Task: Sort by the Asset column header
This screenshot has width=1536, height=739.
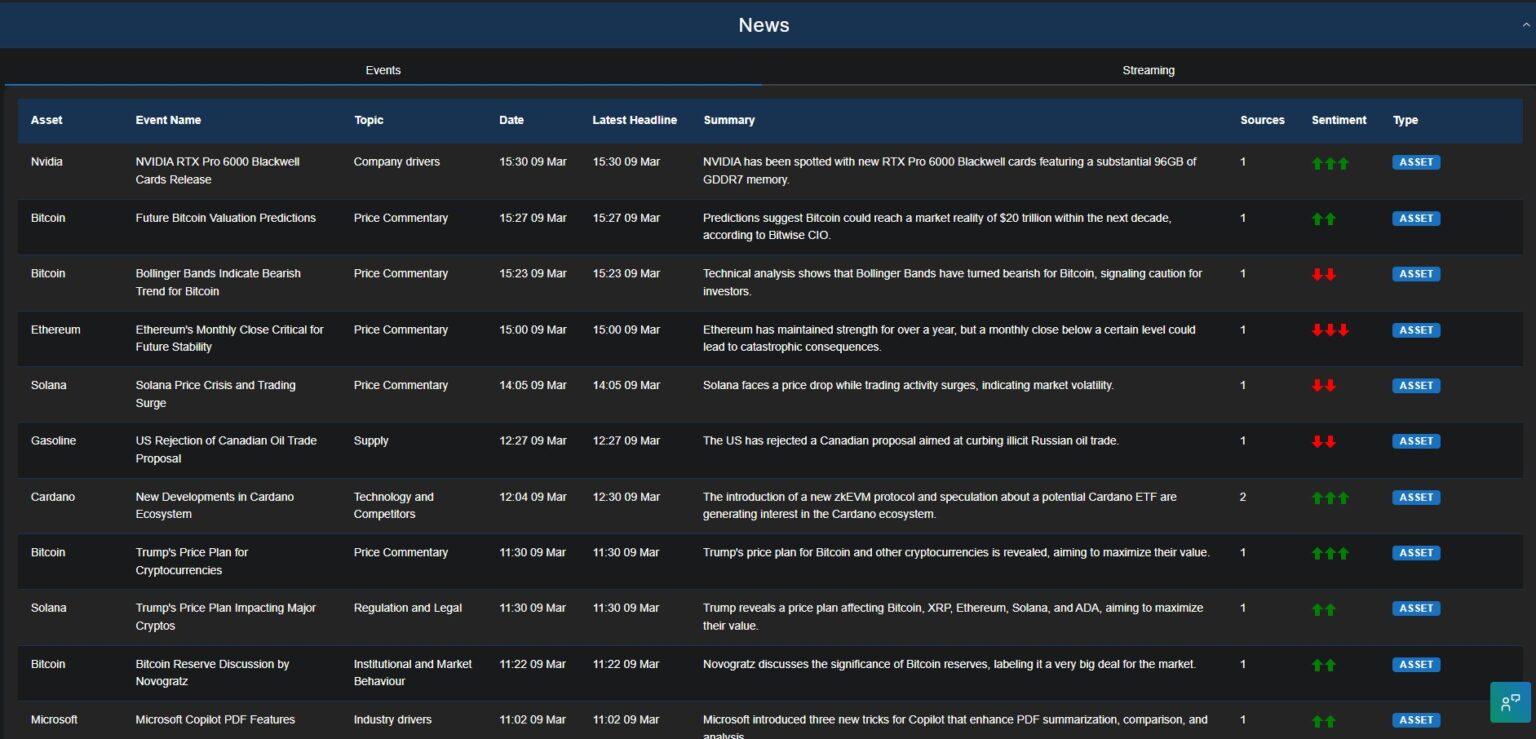Action: (46, 120)
